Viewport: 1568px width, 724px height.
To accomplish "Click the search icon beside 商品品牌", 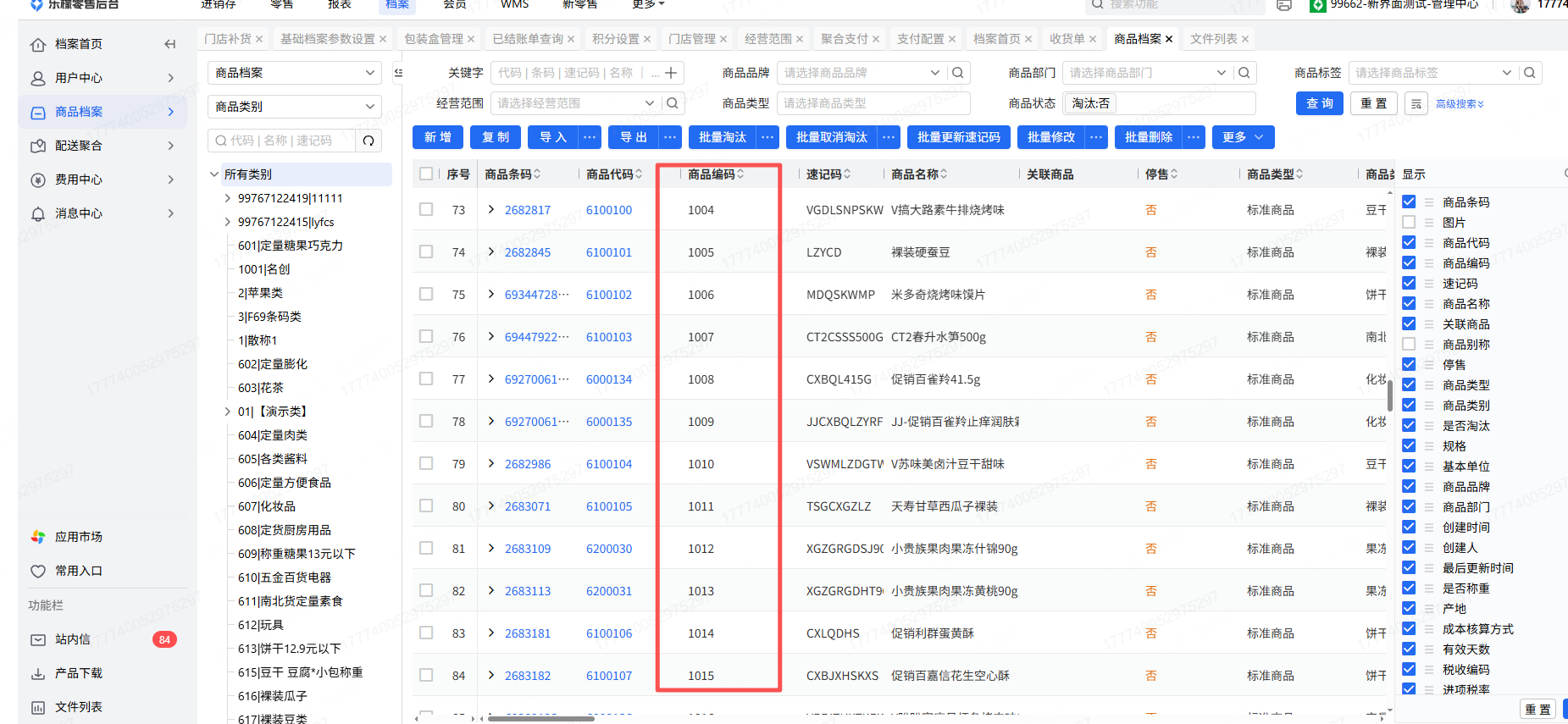I will click(958, 73).
